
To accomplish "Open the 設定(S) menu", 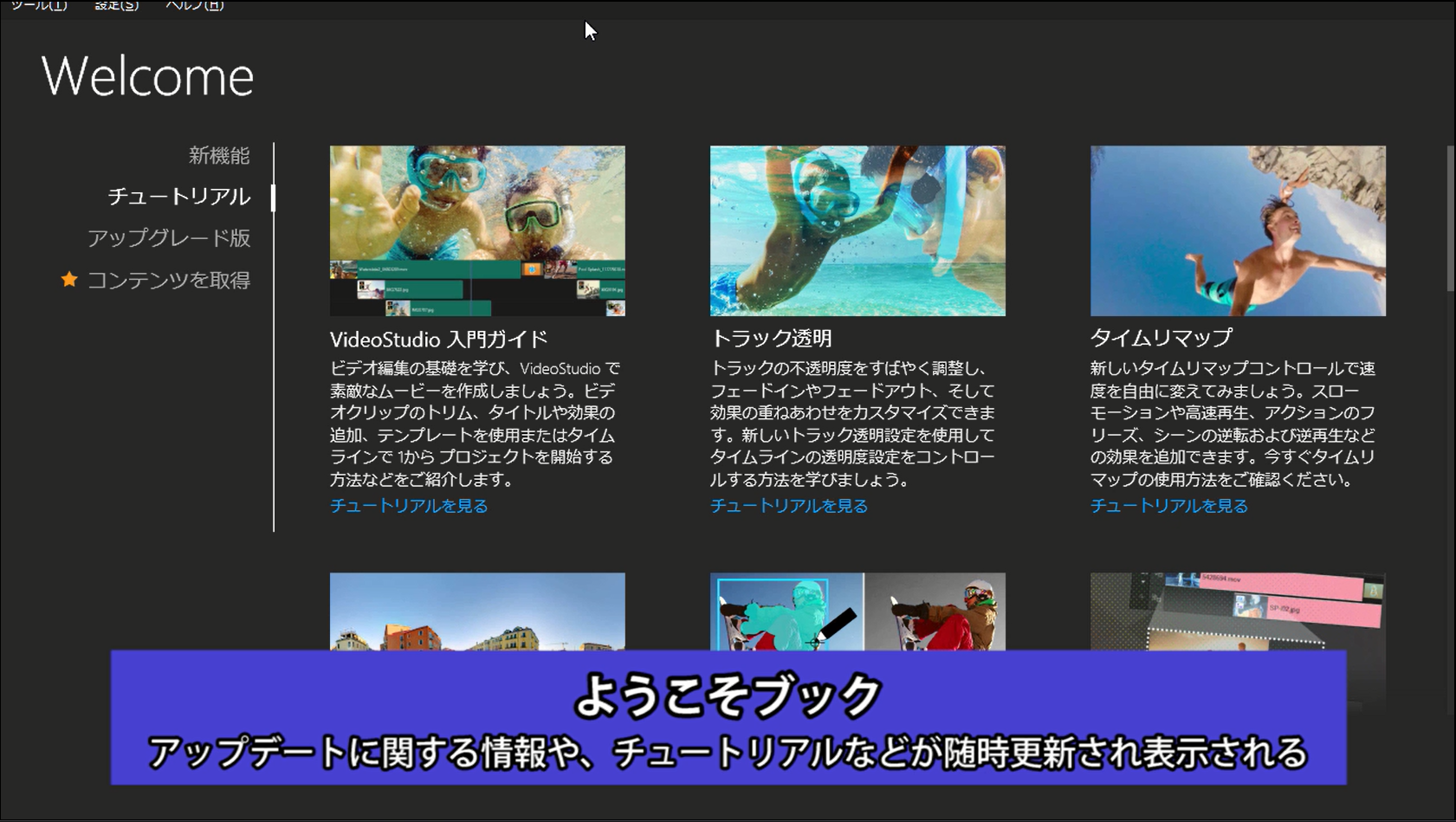I will 116,5.
